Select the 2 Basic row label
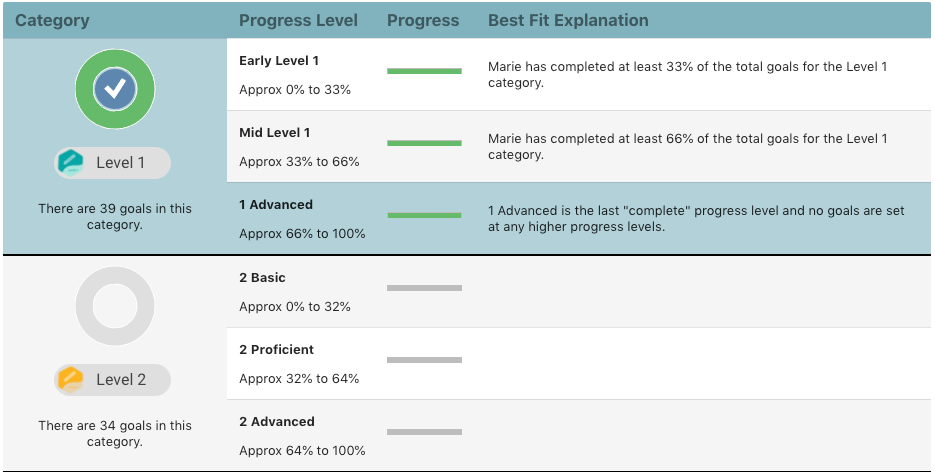This screenshot has height=472, width=935. (x=262, y=278)
